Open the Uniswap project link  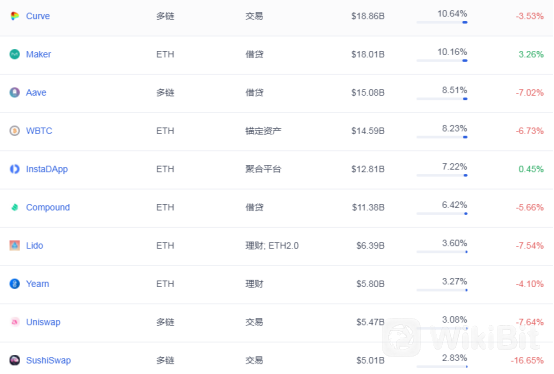[43, 322]
